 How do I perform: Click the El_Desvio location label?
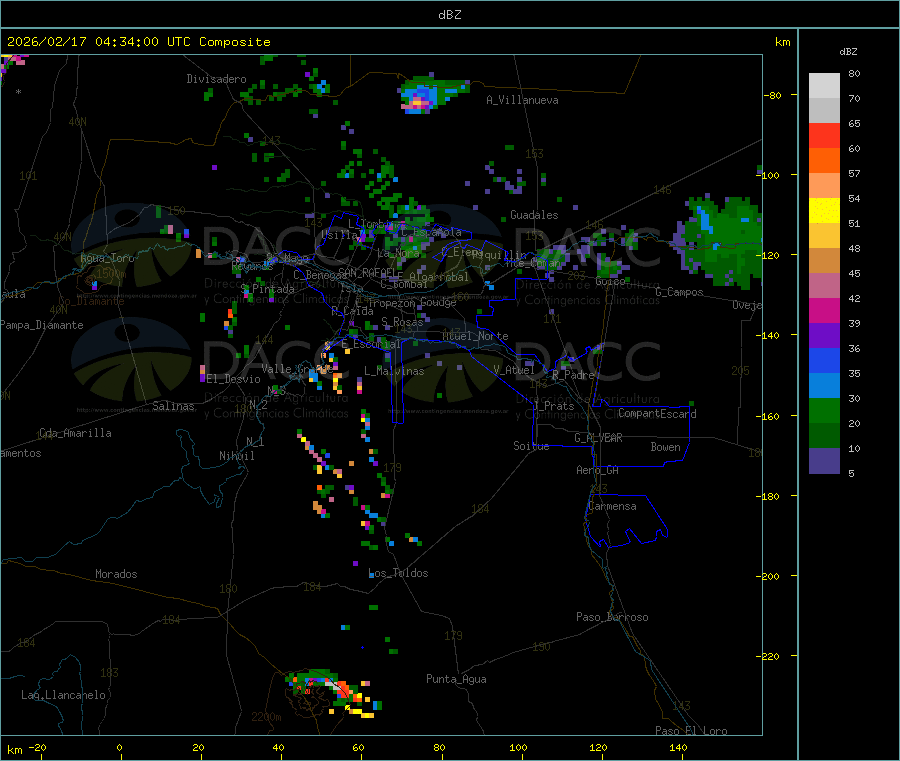click(233, 379)
